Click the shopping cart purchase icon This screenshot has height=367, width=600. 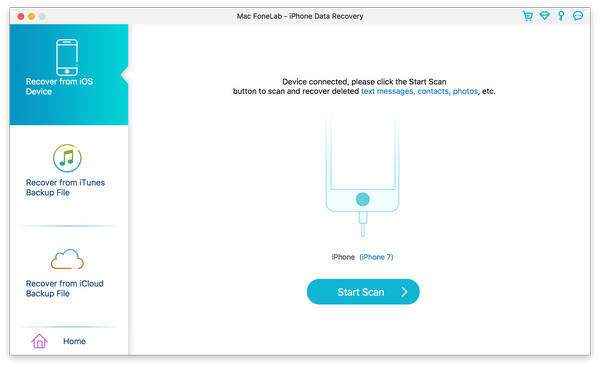click(x=528, y=16)
